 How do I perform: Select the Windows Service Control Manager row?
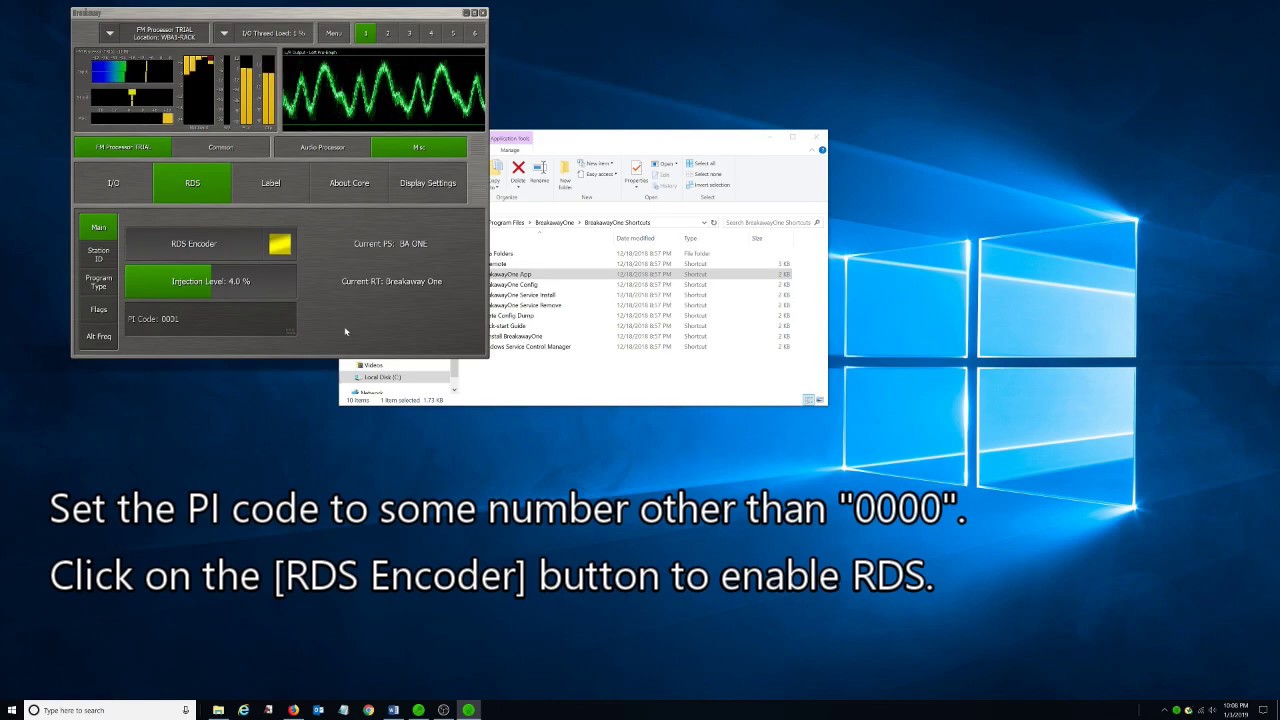point(640,347)
